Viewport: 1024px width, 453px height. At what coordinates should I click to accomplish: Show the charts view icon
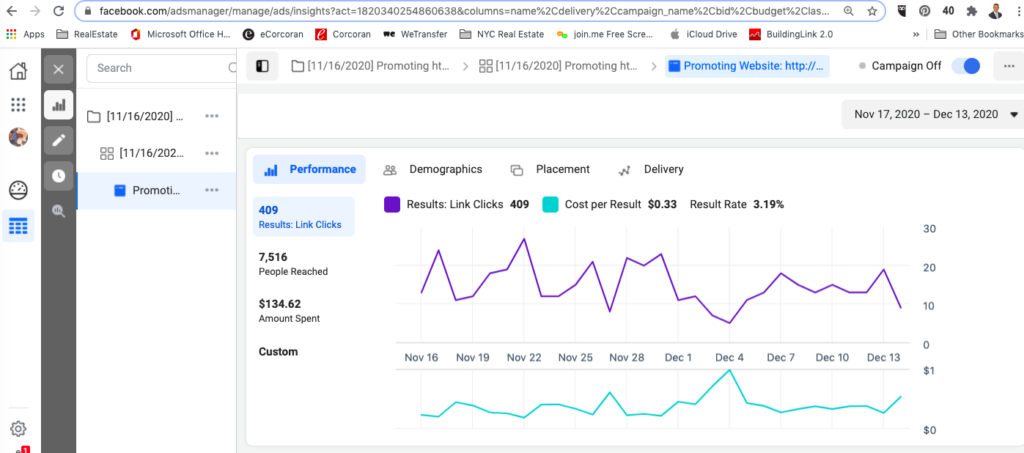pos(59,104)
